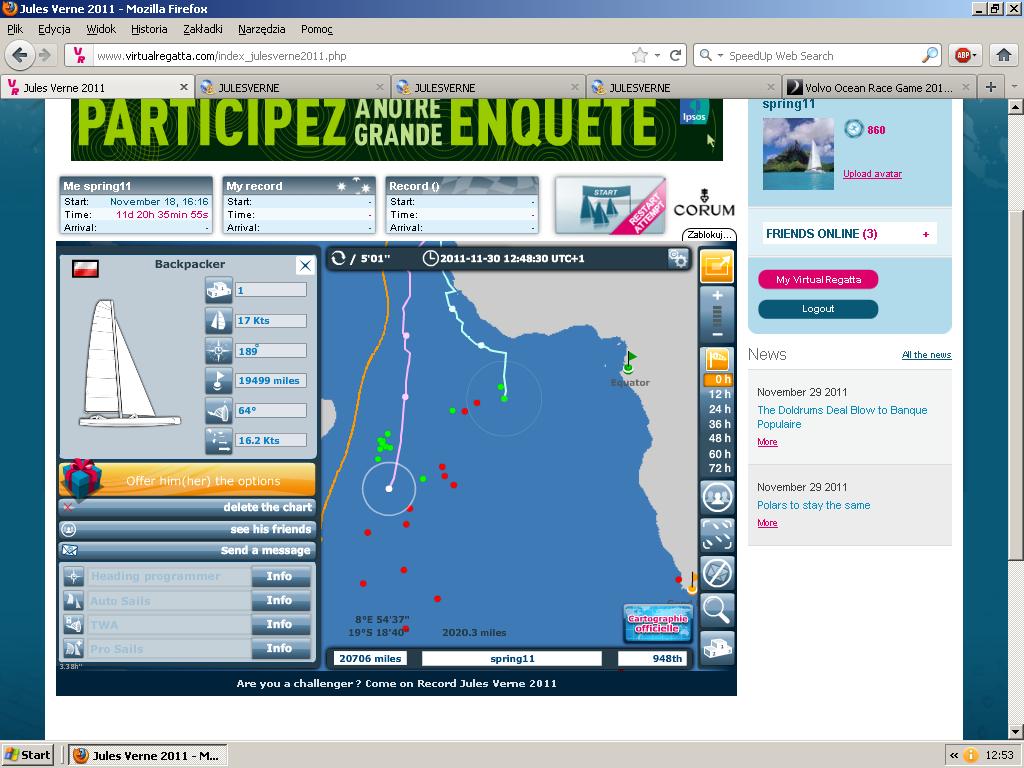
Task: Toggle the crossed-out envelope messages icon
Action: (717, 572)
